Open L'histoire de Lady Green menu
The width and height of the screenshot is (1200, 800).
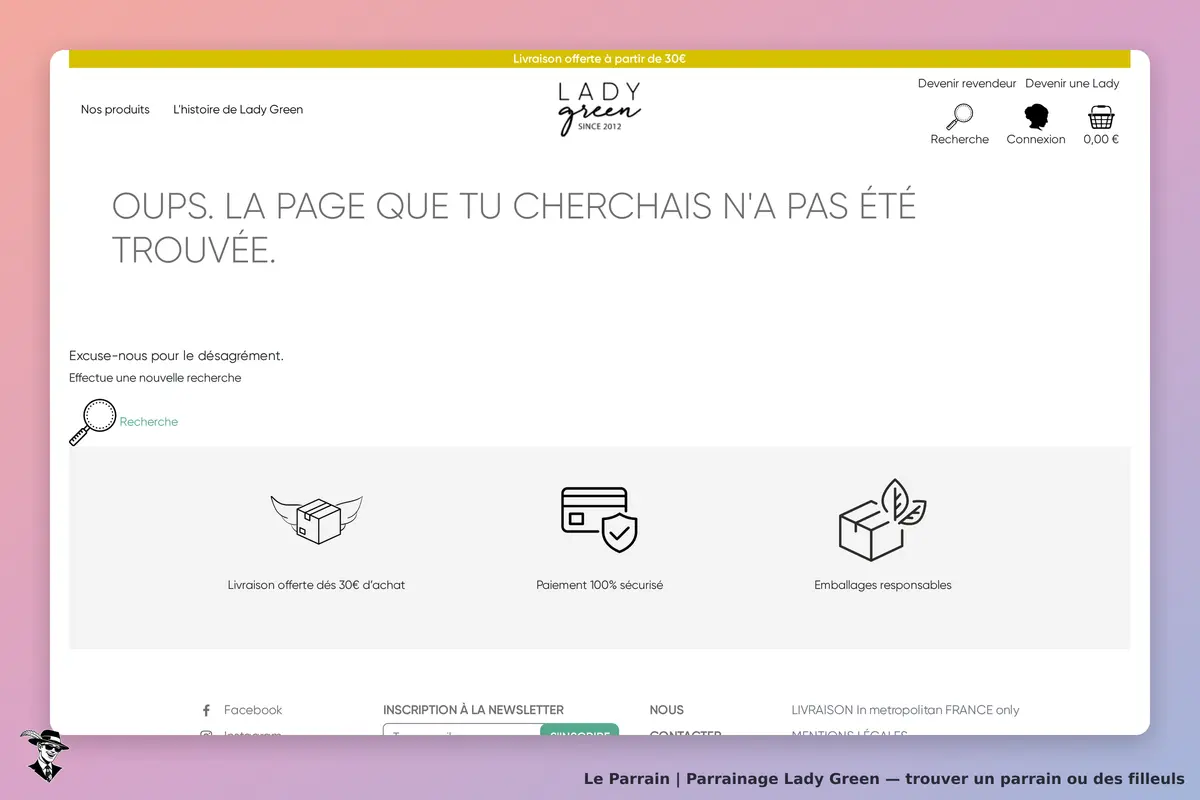238,110
